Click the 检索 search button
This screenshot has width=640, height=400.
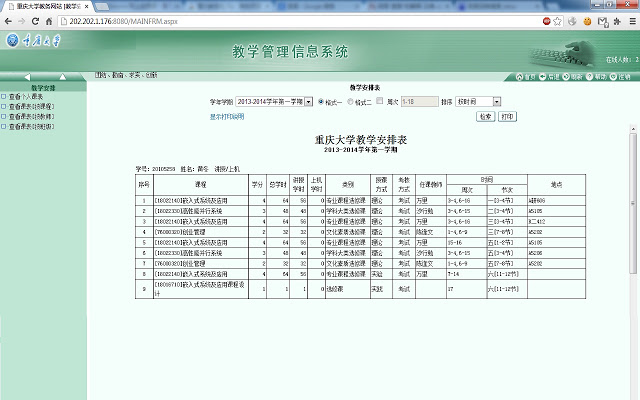[x=485, y=117]
